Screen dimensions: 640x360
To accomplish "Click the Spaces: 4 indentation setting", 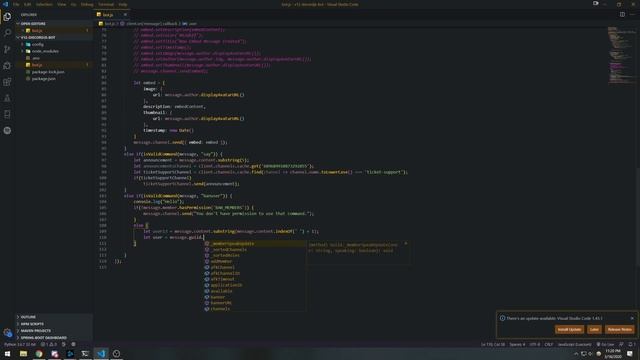I will (x=517, y=344).
